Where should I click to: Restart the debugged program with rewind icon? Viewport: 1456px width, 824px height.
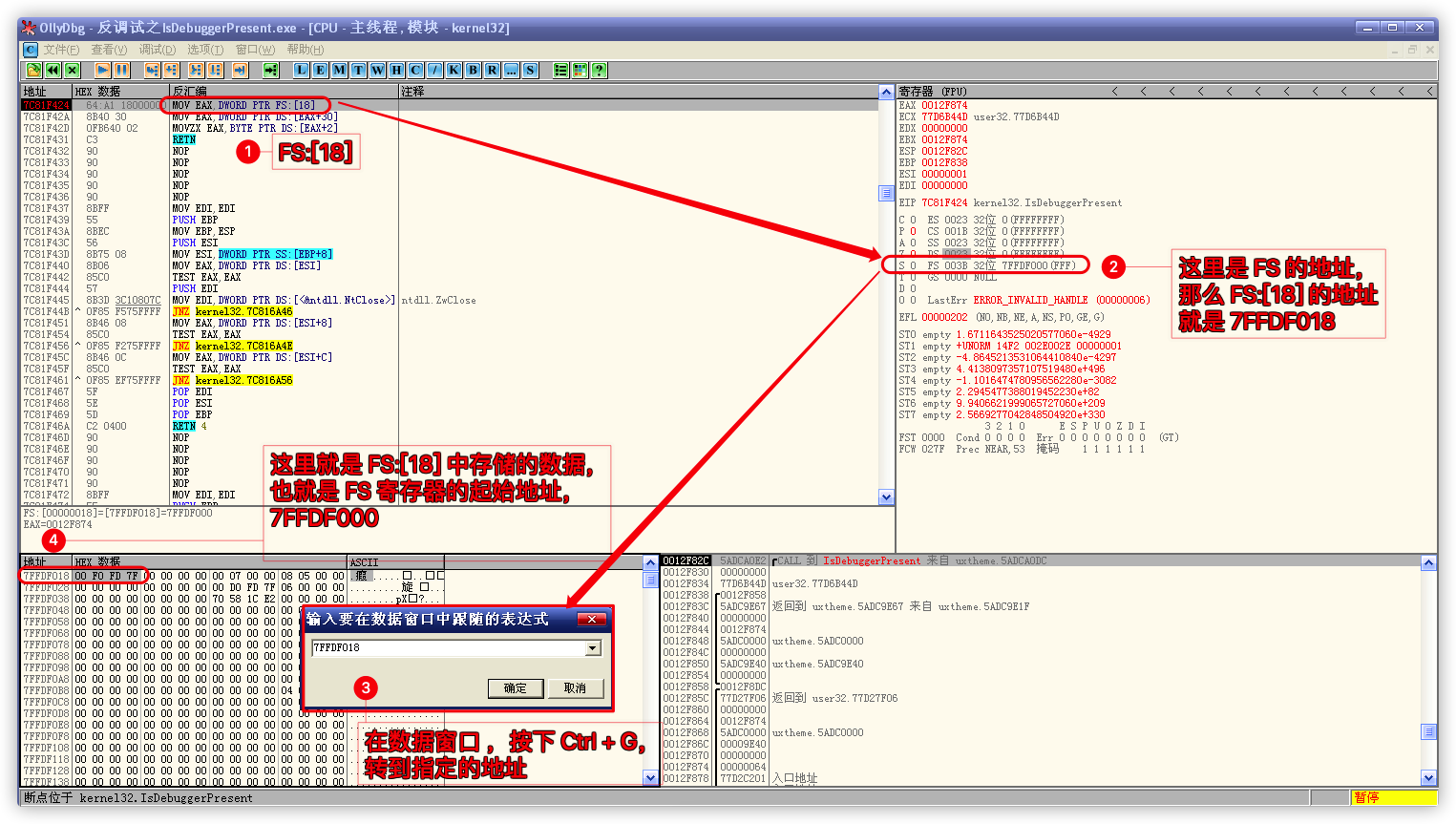pos(53,70)
